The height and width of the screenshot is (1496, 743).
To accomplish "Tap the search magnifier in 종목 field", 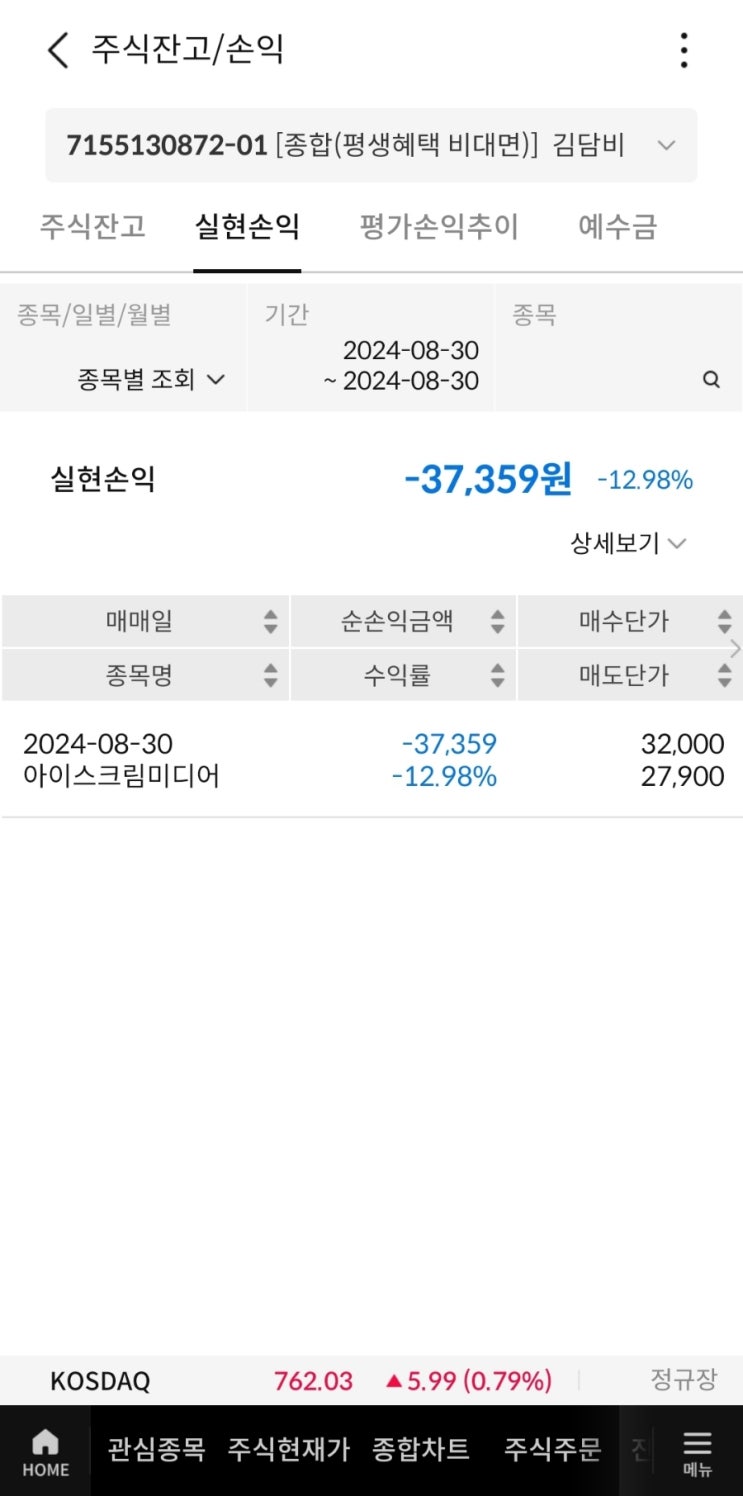I will click(711, 380).
